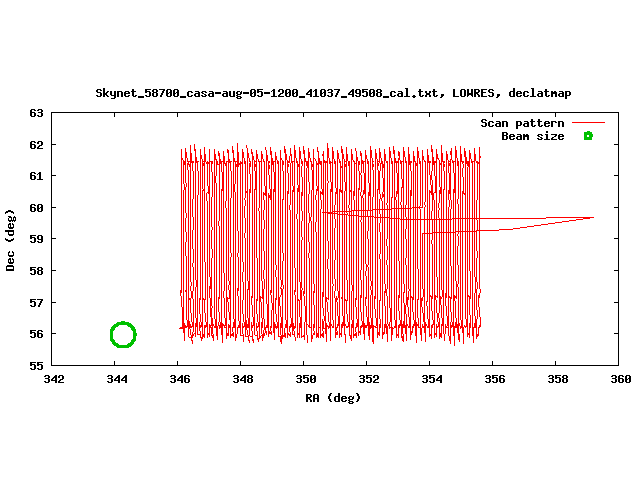Click the x-axis tick label 356
Image resolution: width=640 pixels, height=480 pixels.
(x=495, y=380)
